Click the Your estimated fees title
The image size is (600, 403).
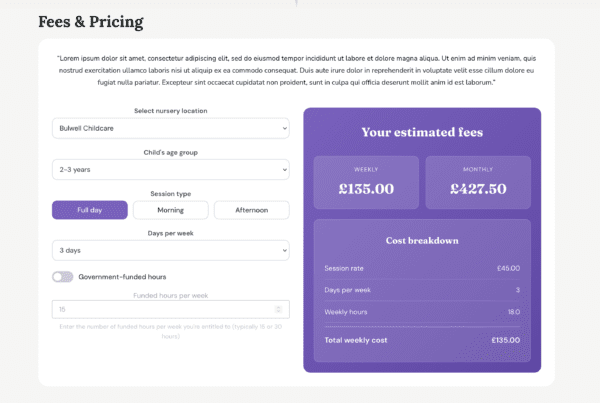pos(422,131)
